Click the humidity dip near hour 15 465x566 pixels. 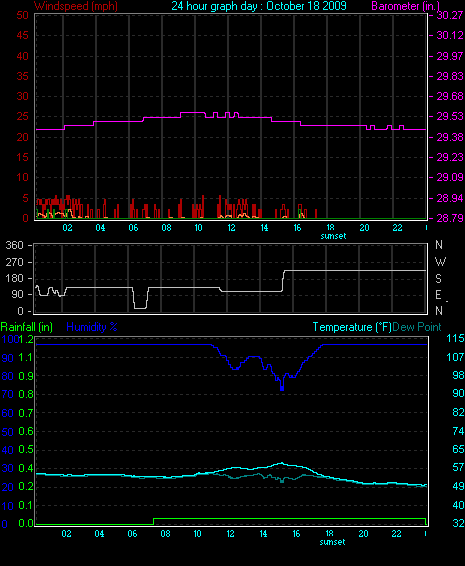tap(282, 387)
